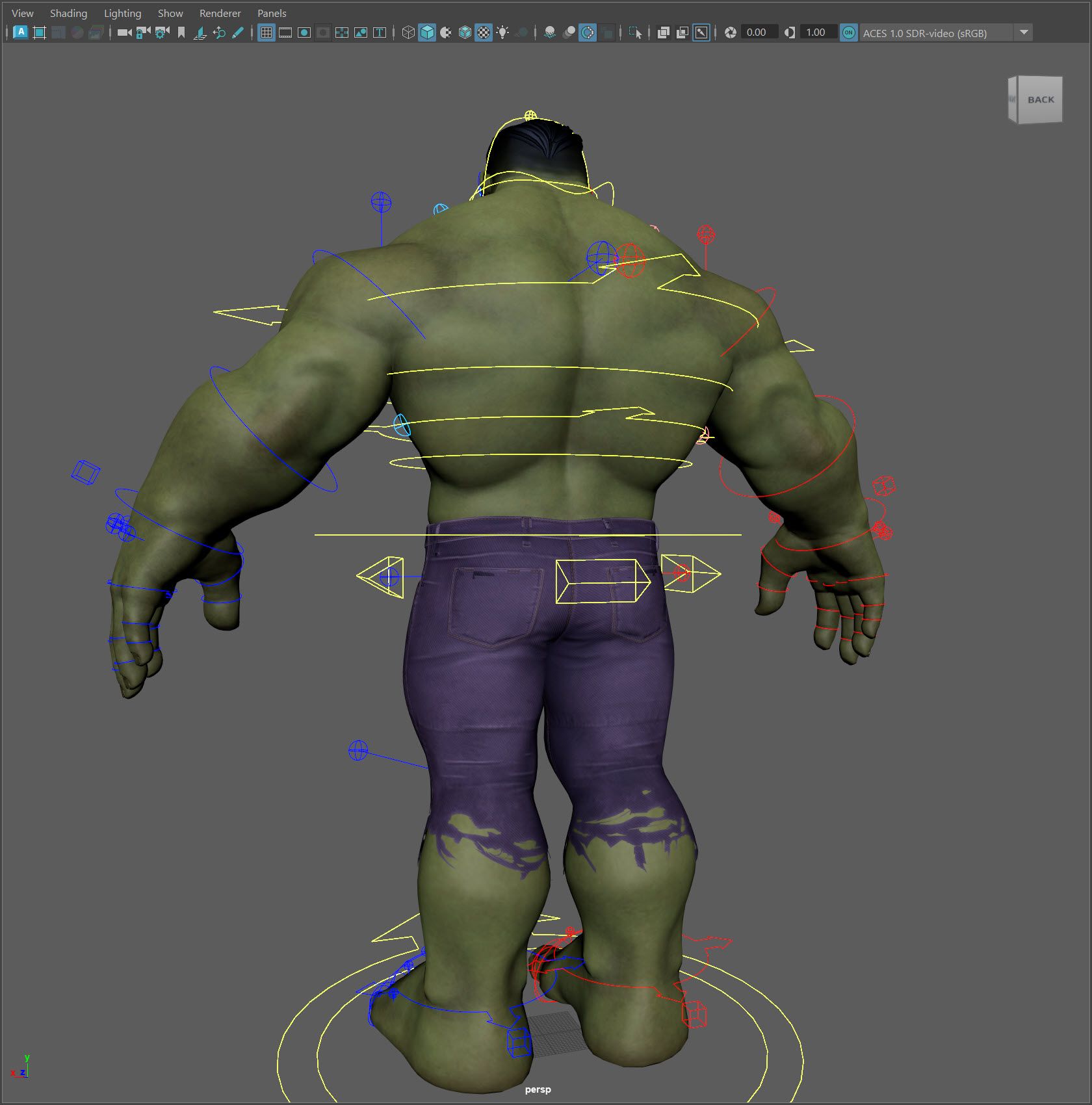Click the Autodesk A icon in panel toolbar
Viewport: 1092px width, 1105px height.
click(20, 32)
